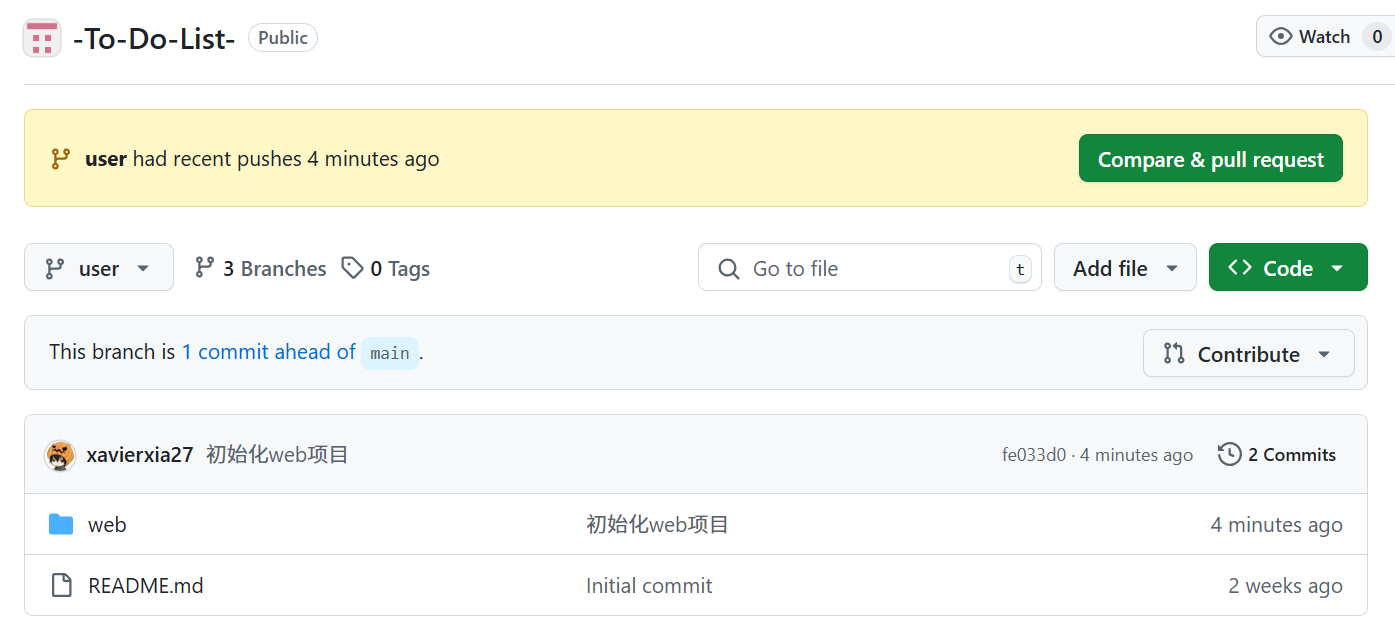Click the branch icon beside 3 Branches
The image size is (1395, 621).
coord(205,268)
